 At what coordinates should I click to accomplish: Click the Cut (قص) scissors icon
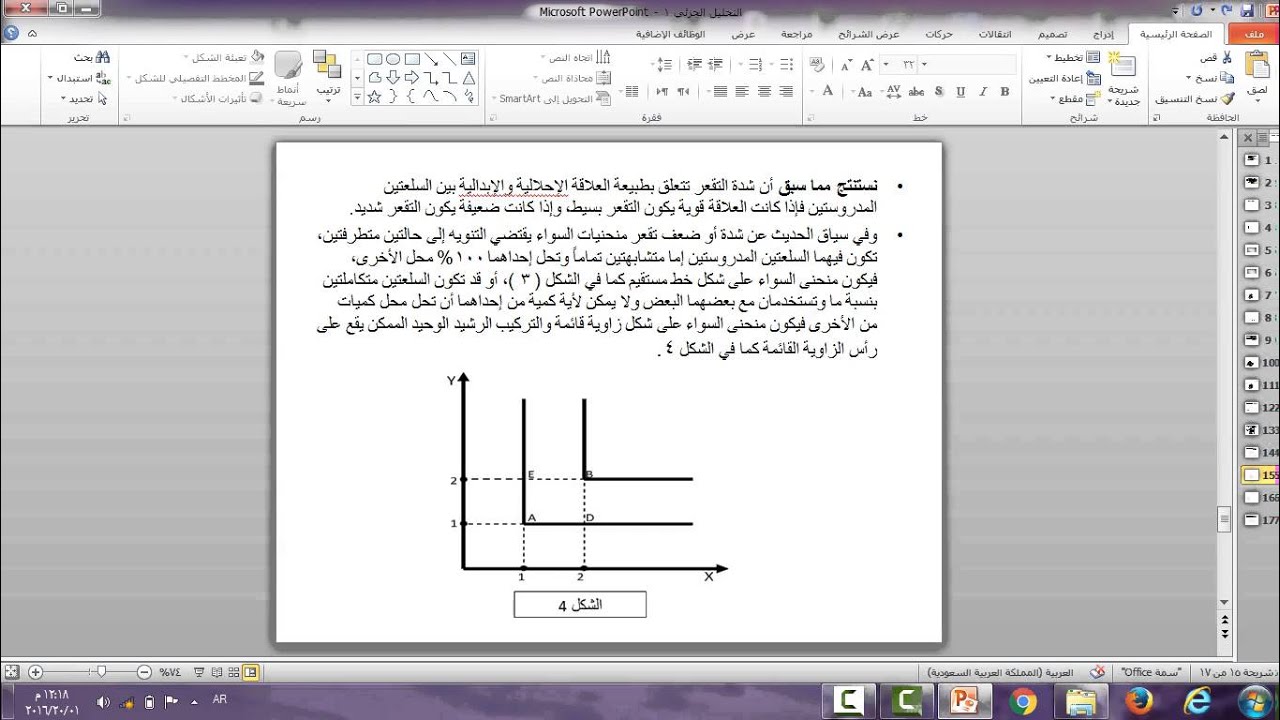point(1226,58)
